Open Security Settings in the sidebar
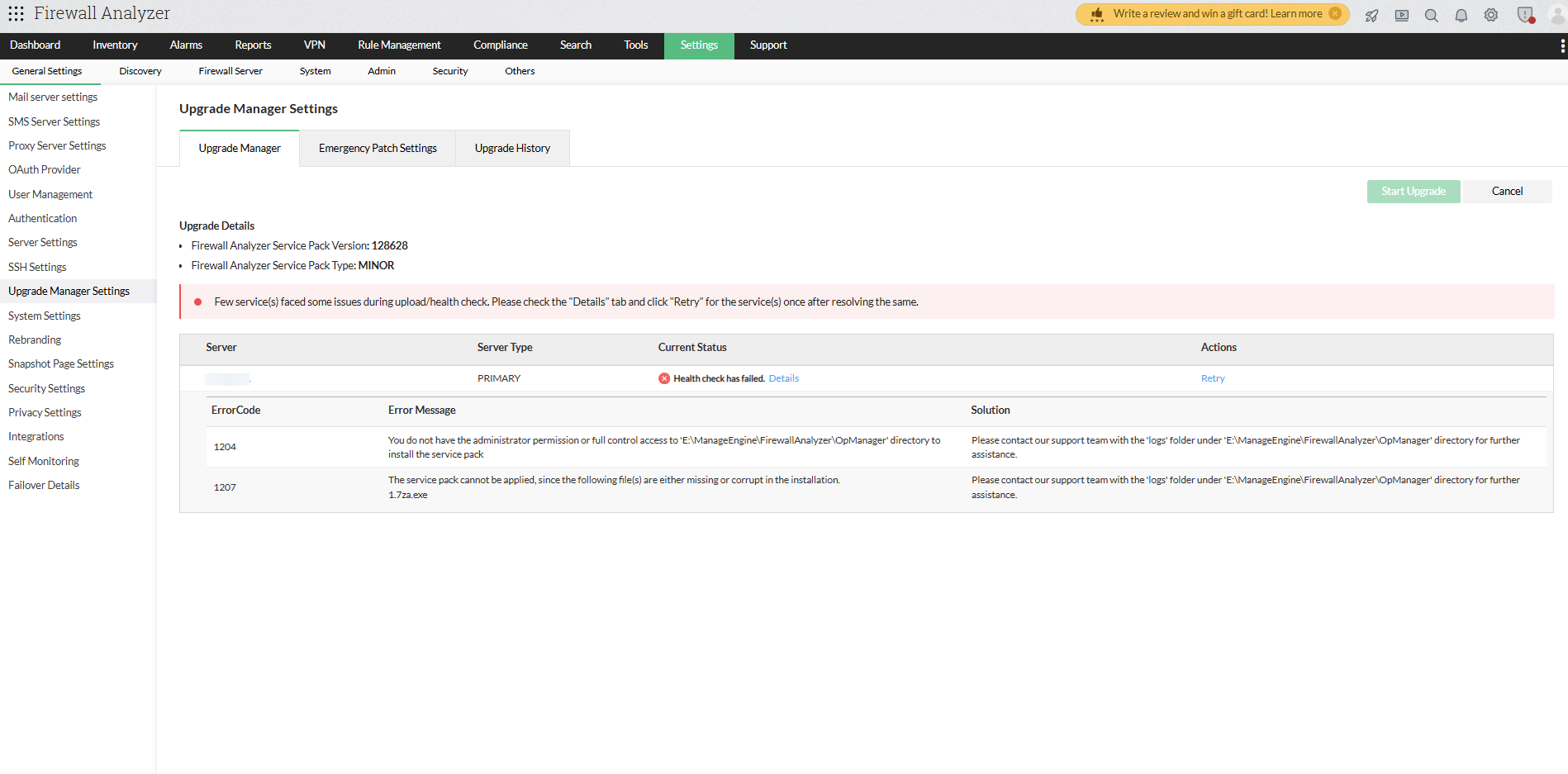 tap(46, 388)
